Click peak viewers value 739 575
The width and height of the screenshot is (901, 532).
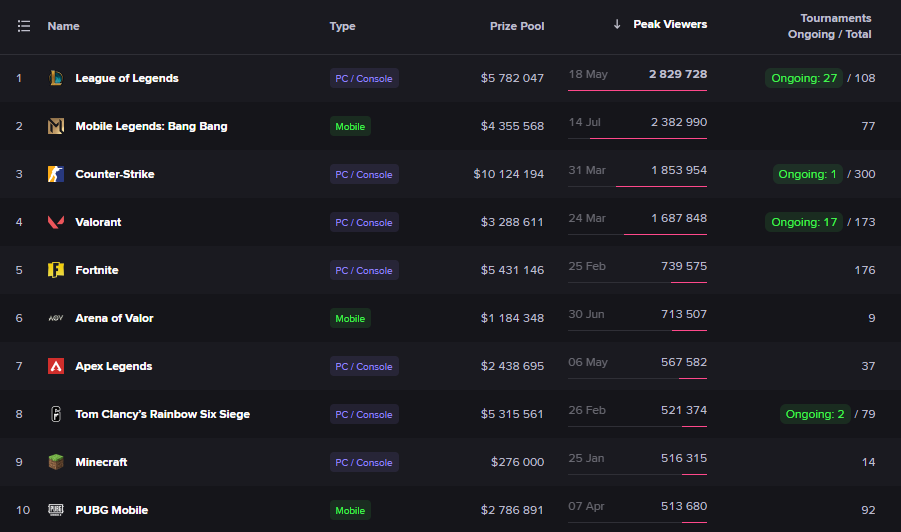[x=684, y=266]
